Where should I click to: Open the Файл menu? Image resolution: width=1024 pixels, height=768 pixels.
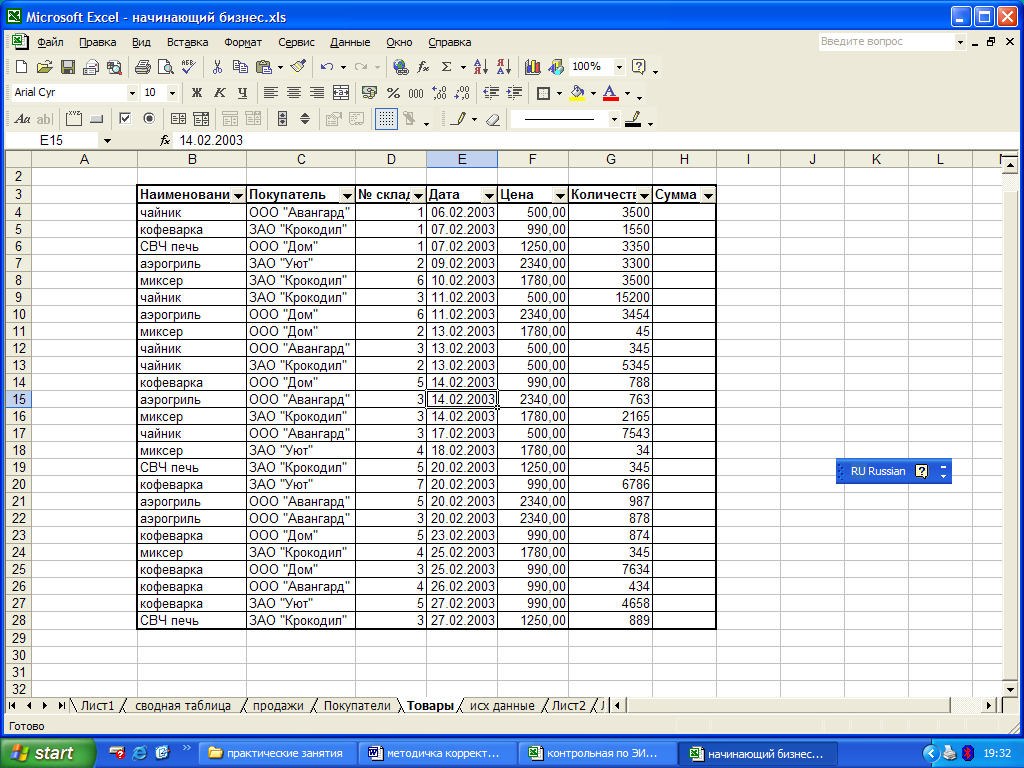coord(50,42)
